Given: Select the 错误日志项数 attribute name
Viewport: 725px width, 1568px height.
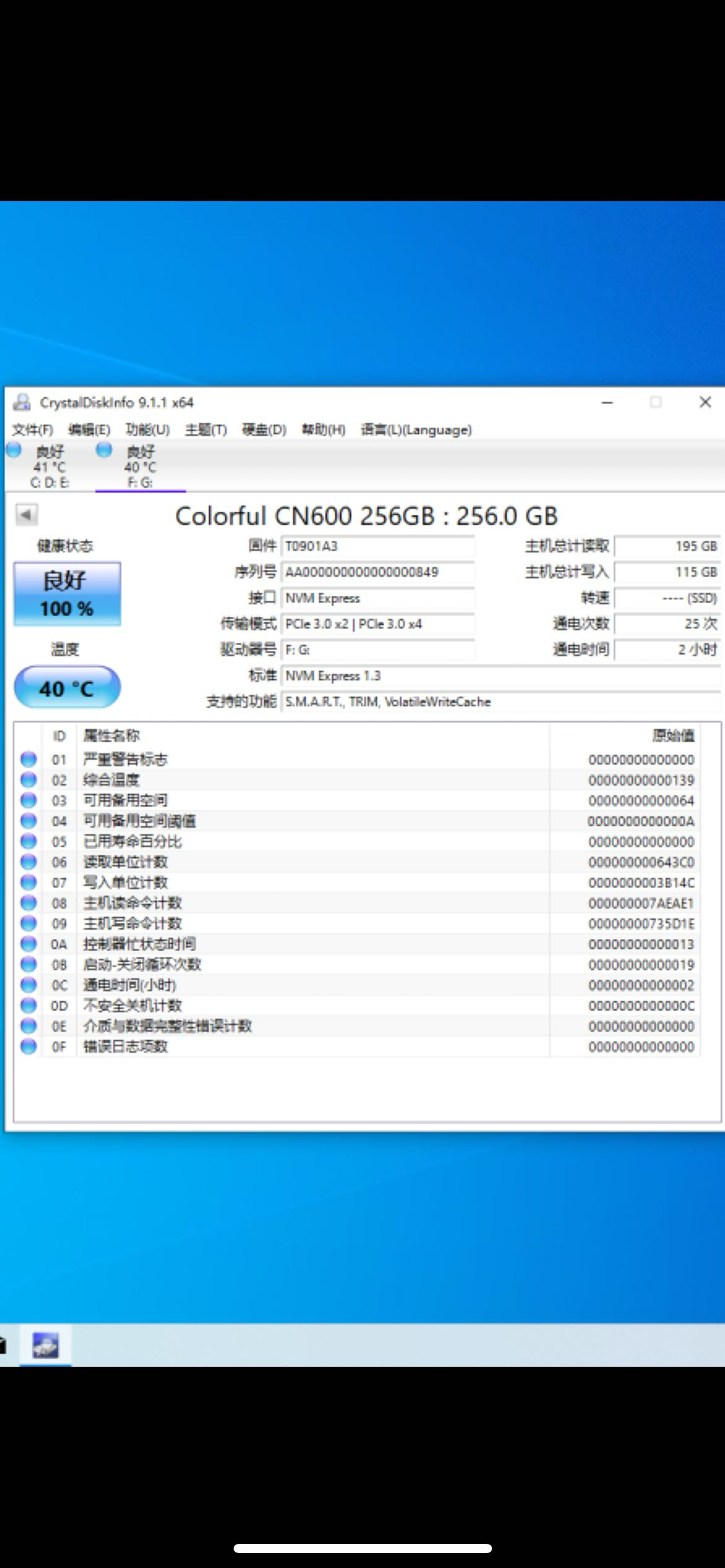Looking at the screenshot, I should click(126, 1047).
